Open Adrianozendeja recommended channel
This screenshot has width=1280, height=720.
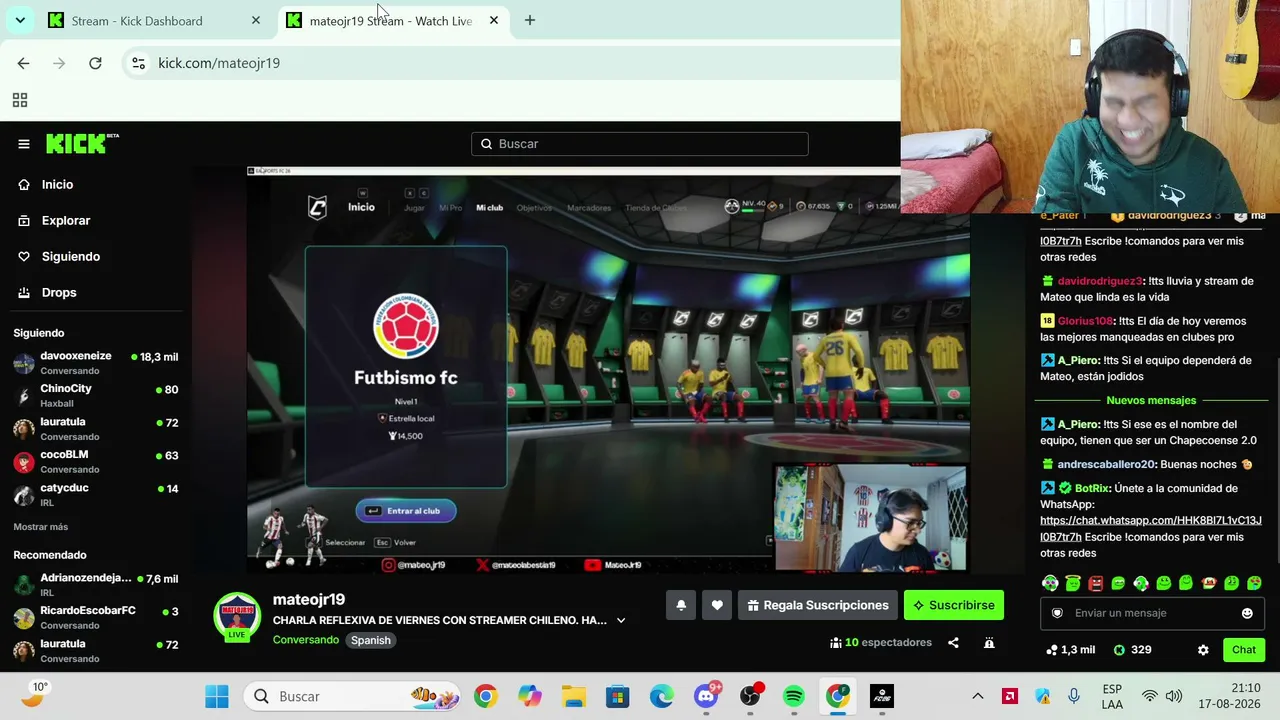[x=95, y=585]
